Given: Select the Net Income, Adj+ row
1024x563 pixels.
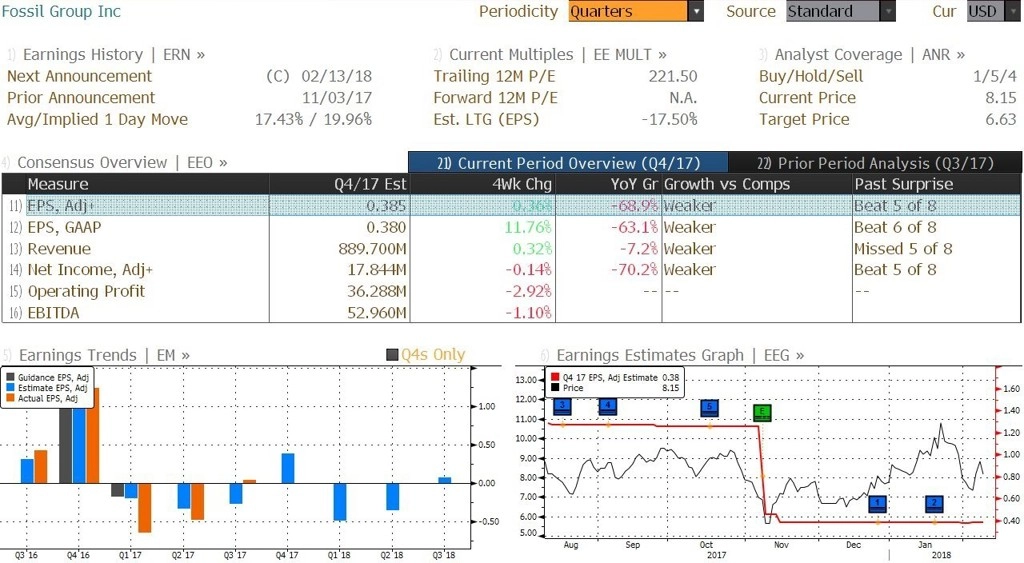Looking at the screenshot, I should (x=511, y=270).
